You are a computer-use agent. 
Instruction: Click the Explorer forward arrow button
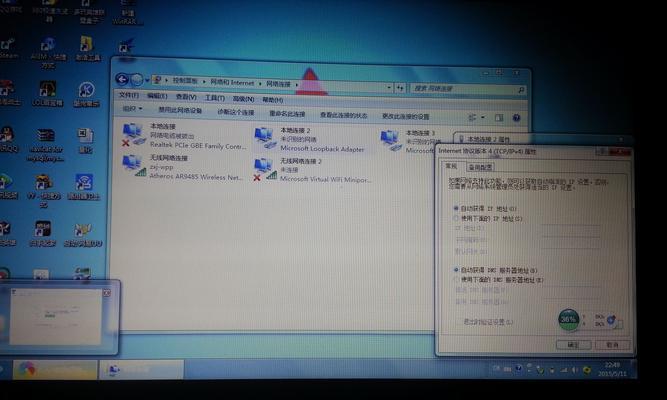[x=137, y=80]
